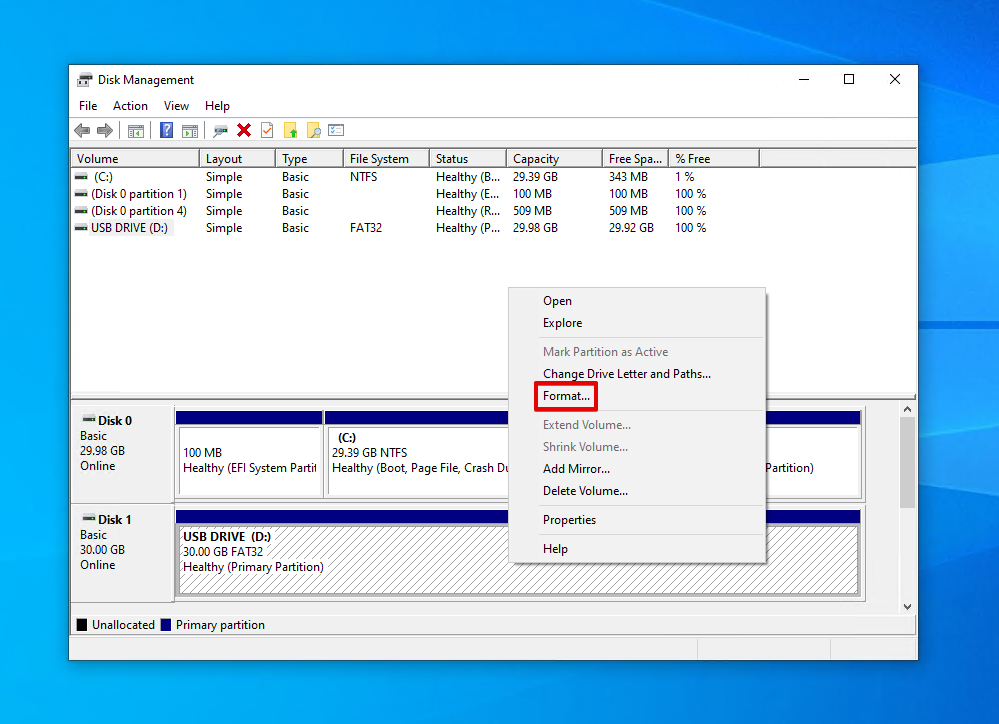Screen dimensions: 999x724
Task: Click the red X Delete toolbar icon
Action: pyautogui.click(x=244, y=131)
